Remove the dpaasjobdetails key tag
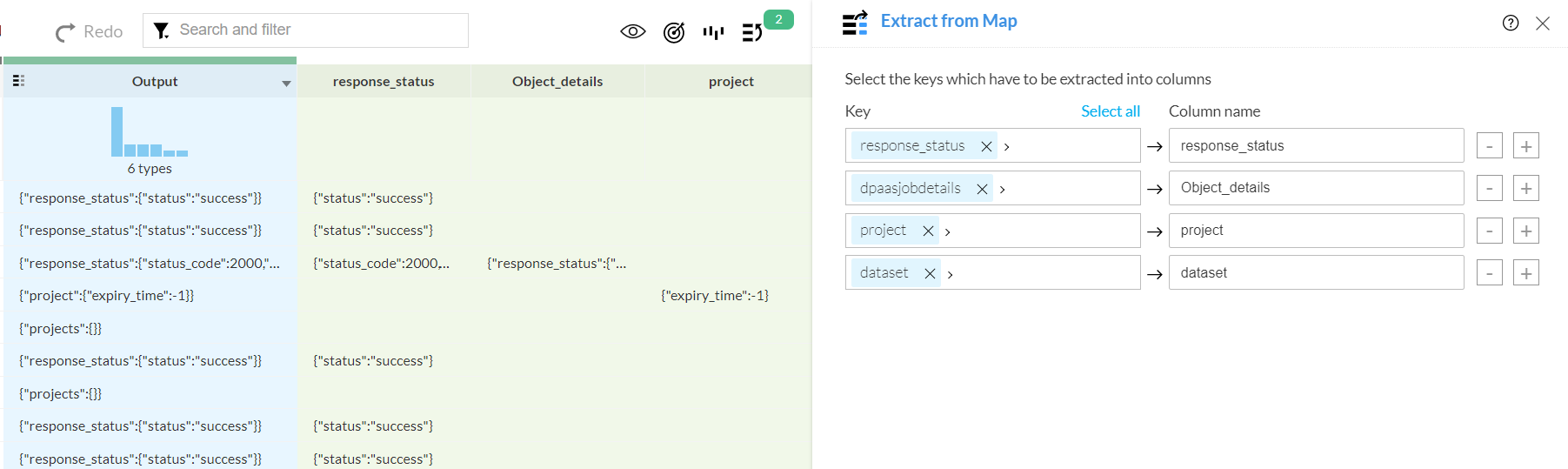The image size is (1568, 469). (x=982, y=189)
